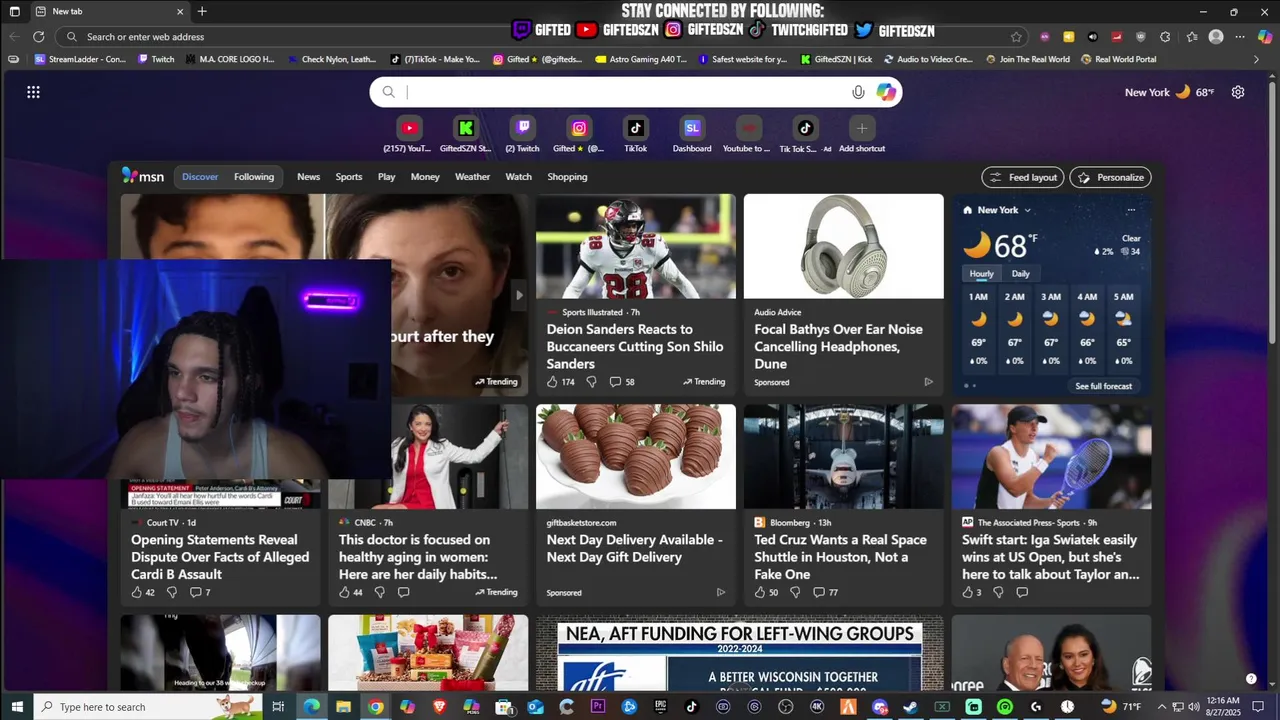Click the taskbar search box
Screen dimensions: 1280x720
coord(148,707)
